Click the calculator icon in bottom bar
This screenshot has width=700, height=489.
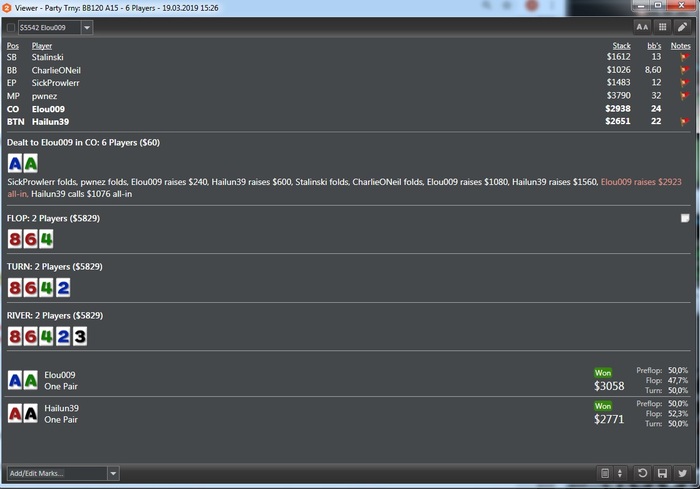tap(605, 473)
